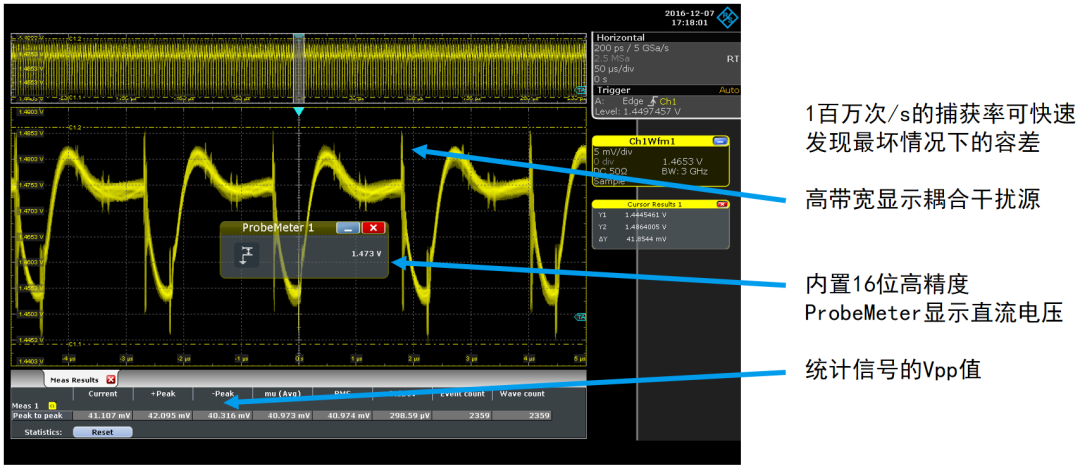The image size is (1080, 468).
Task: Click the BW: 3 GHz bandwidth label
Action: [x=684, y=171]
